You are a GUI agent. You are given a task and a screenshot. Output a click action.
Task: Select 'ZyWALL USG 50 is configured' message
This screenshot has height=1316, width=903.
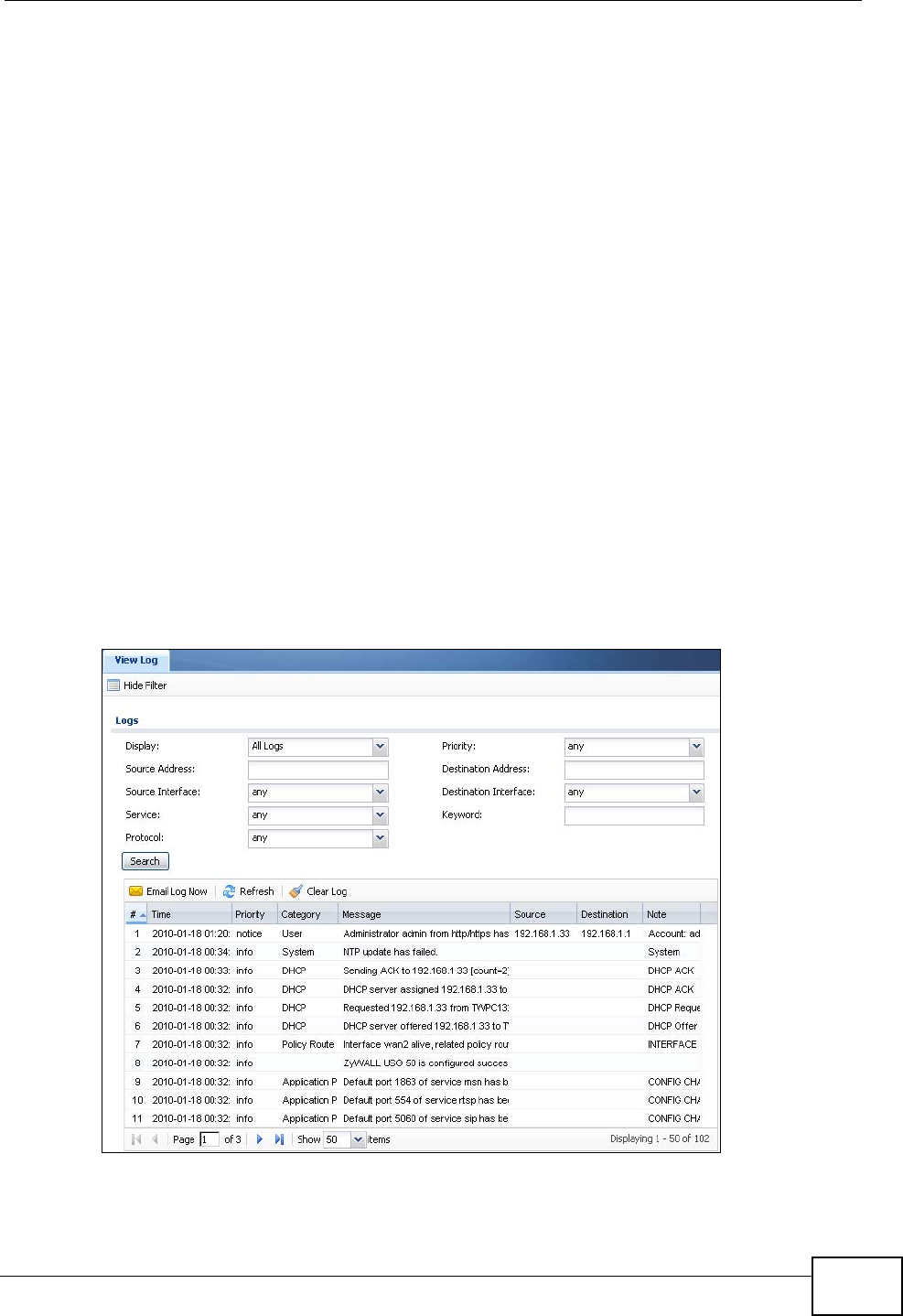425,1063
